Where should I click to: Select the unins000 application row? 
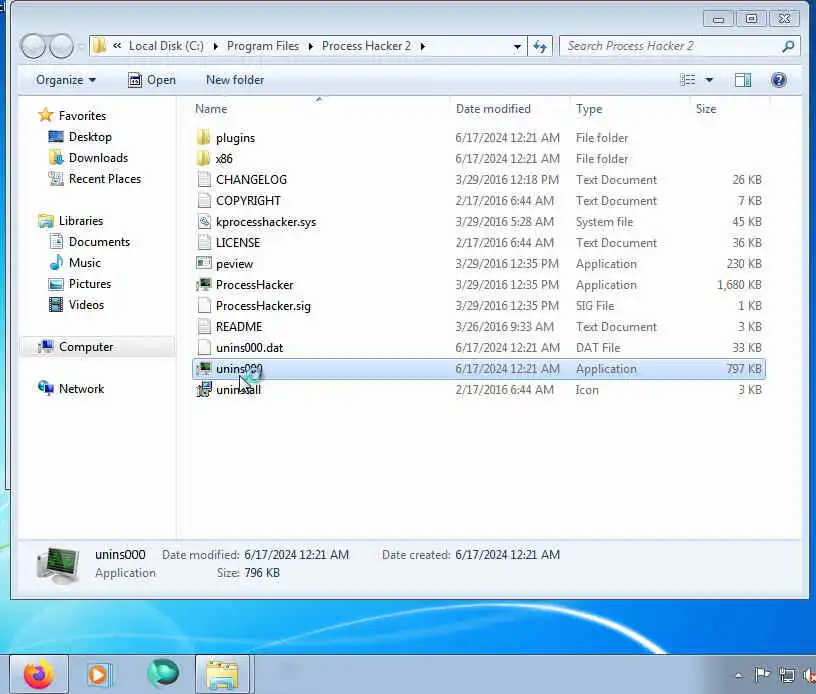coord(479,369)
